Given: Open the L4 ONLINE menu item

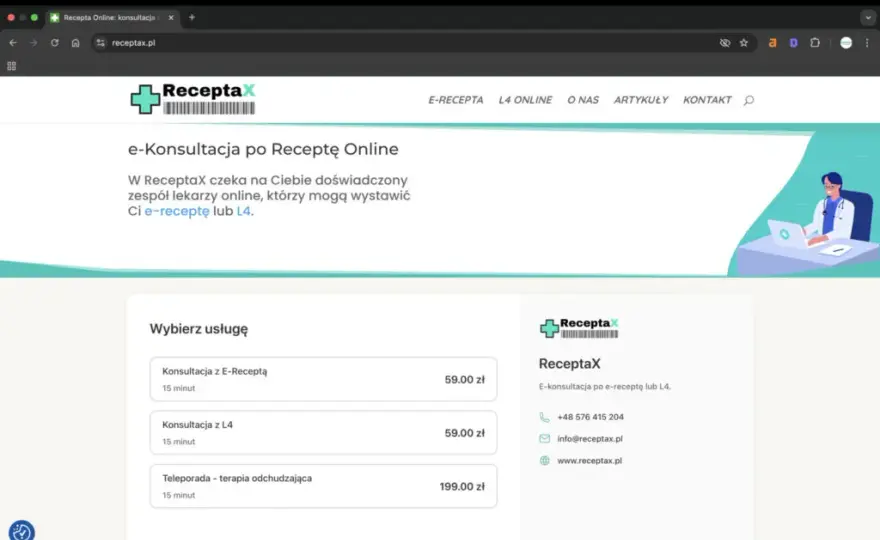Looking at the screenshot, I should click(525, 100).
